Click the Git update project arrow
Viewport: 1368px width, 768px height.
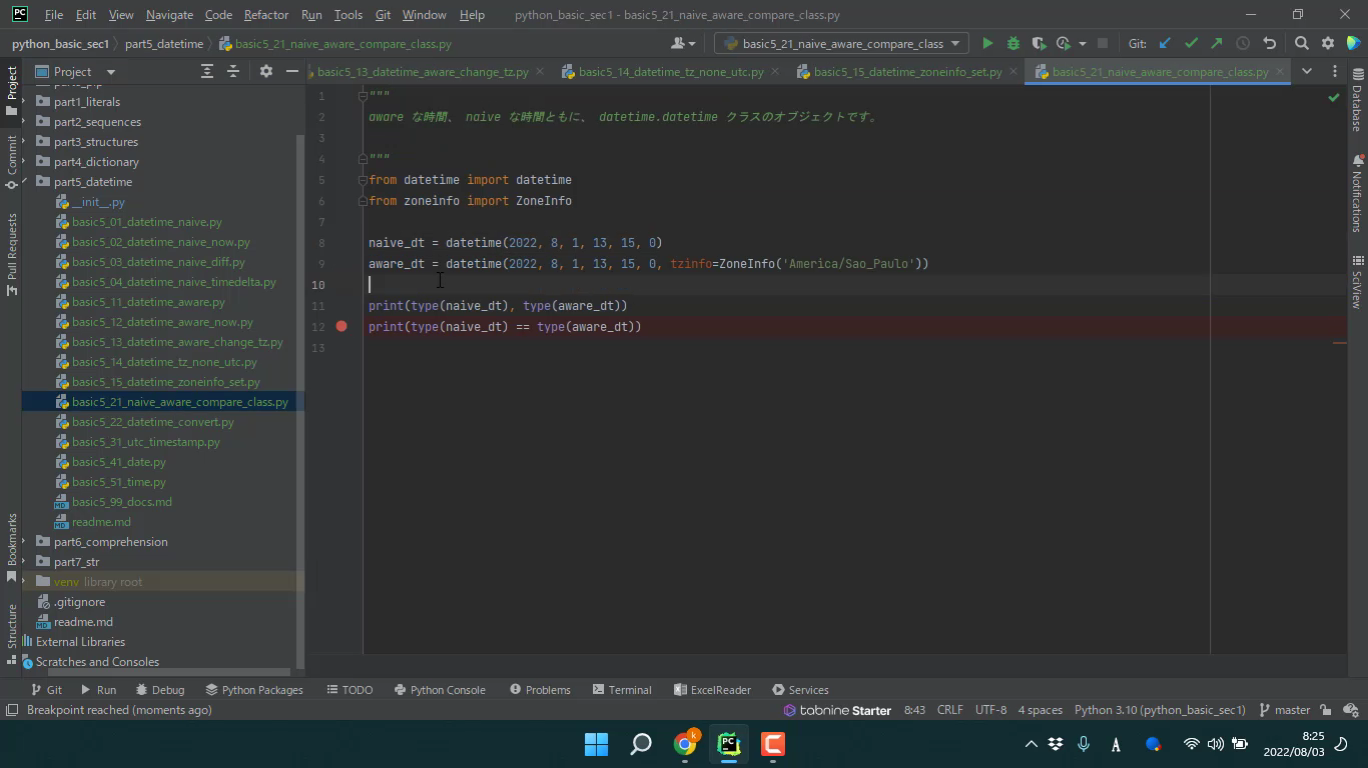click(x=1164, y=43)
